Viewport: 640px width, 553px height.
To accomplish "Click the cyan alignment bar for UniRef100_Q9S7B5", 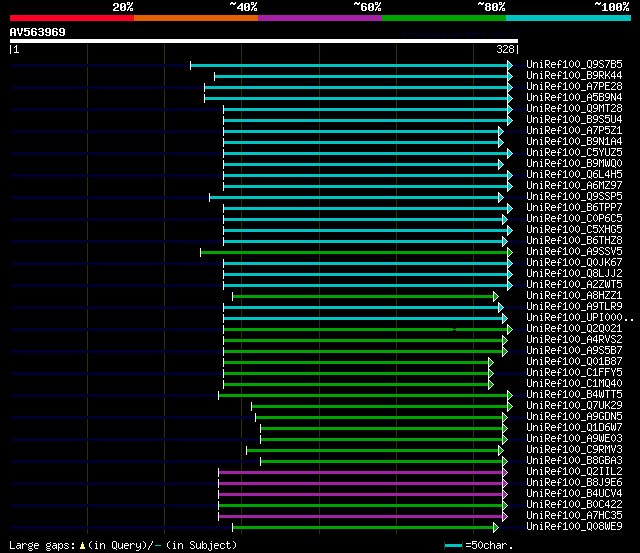I will click(349, 65).
